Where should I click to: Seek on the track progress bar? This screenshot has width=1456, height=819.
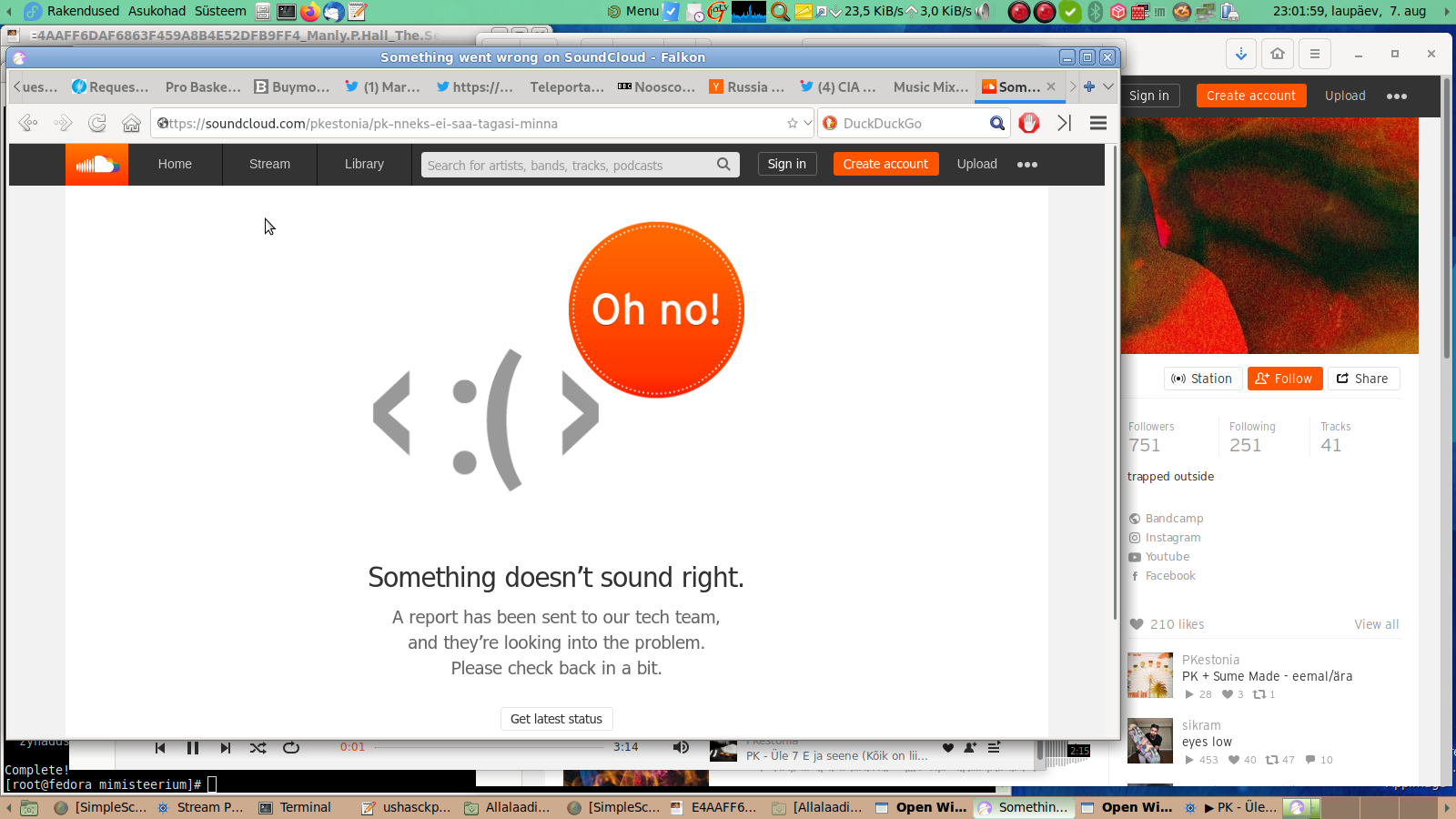pyautogui.click(x=490, y=747)
